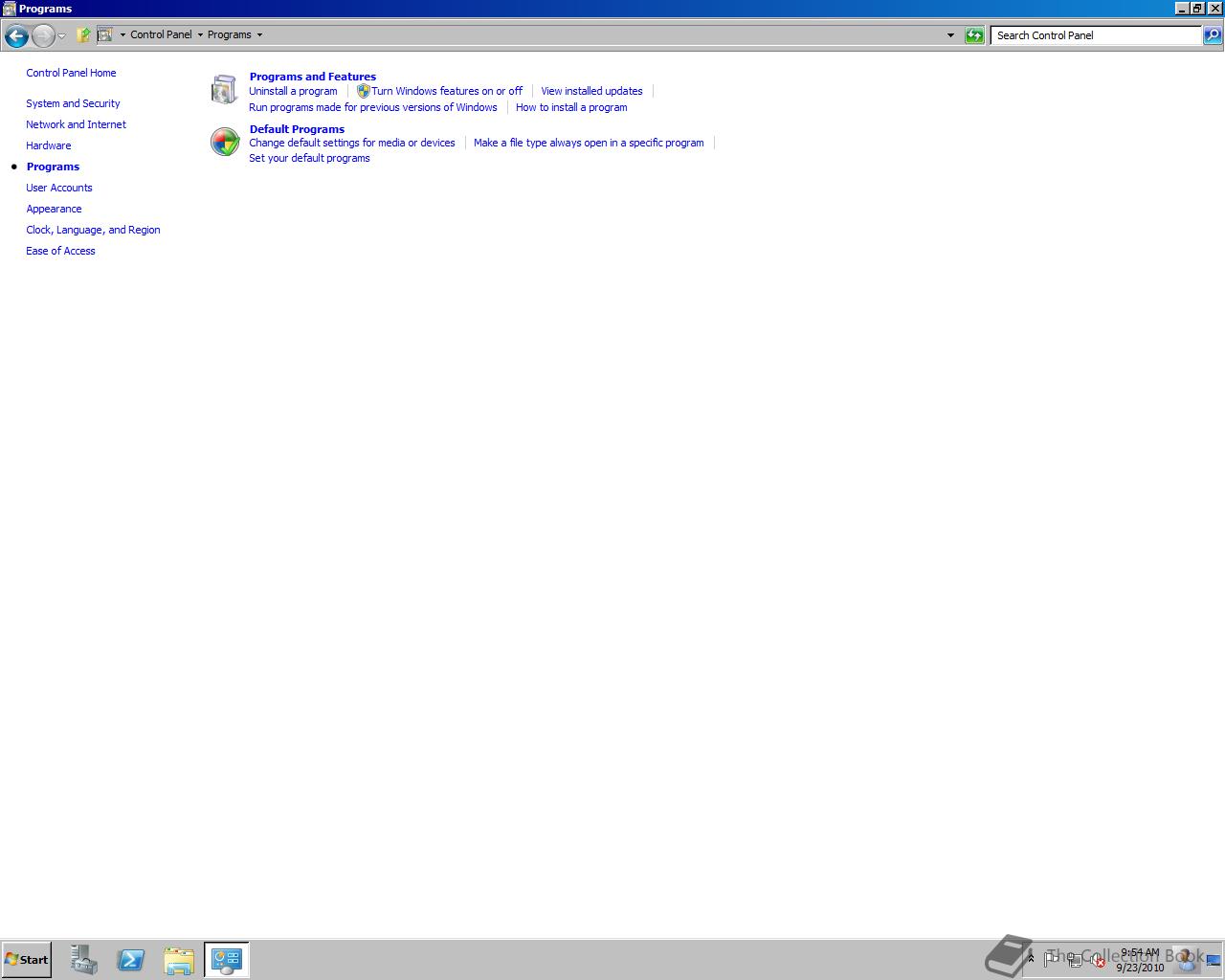Screen dimensions: 1225x980
Task: Launch Server Manager from taskbar
Action: coord(83,960)
